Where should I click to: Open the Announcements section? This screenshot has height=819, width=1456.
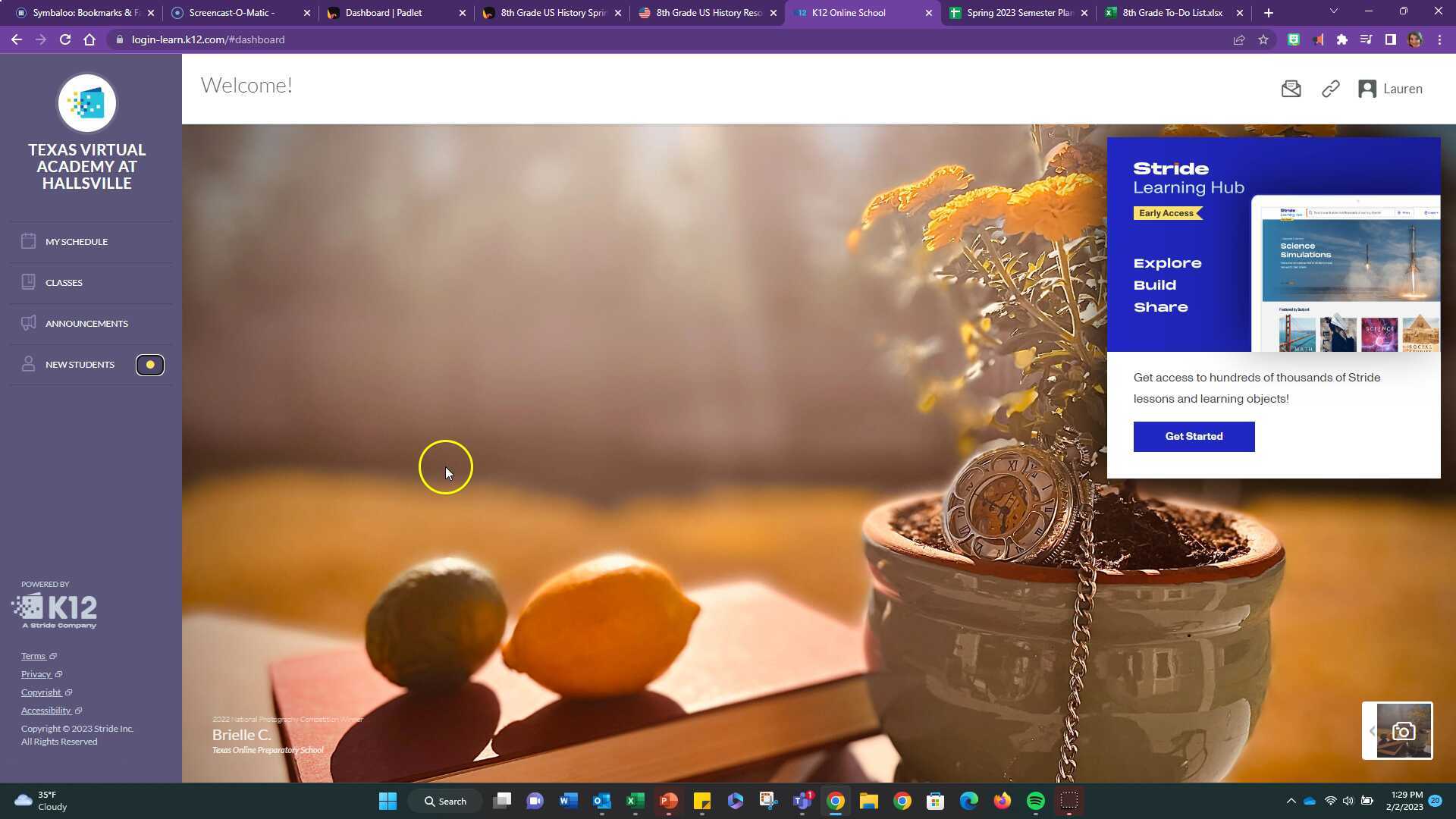point(86,324)
